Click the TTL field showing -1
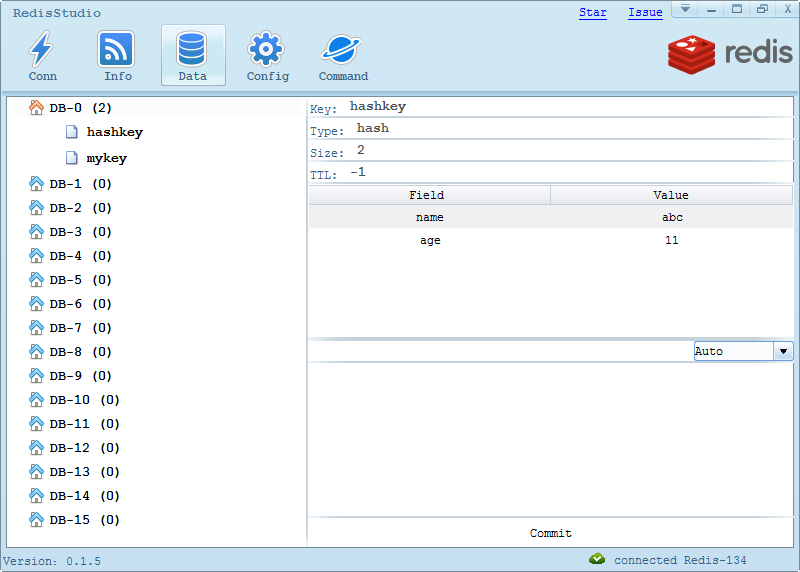 570,172
